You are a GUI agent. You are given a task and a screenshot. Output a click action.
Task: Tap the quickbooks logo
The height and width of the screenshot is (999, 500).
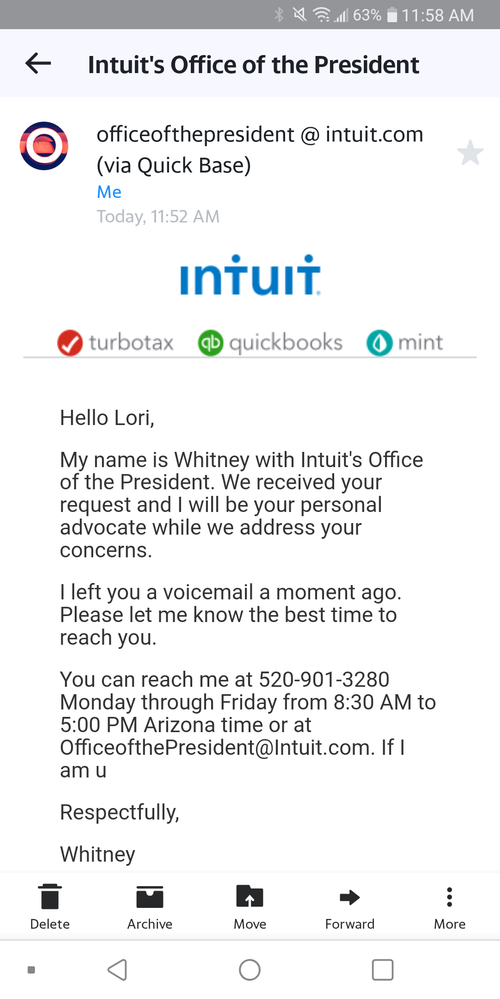point(271,343)
